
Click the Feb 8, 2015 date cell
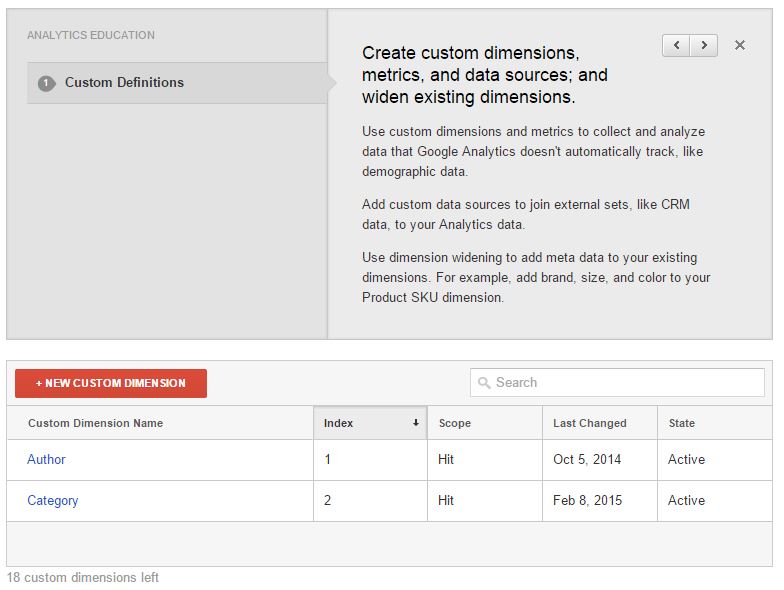(587, 501)
